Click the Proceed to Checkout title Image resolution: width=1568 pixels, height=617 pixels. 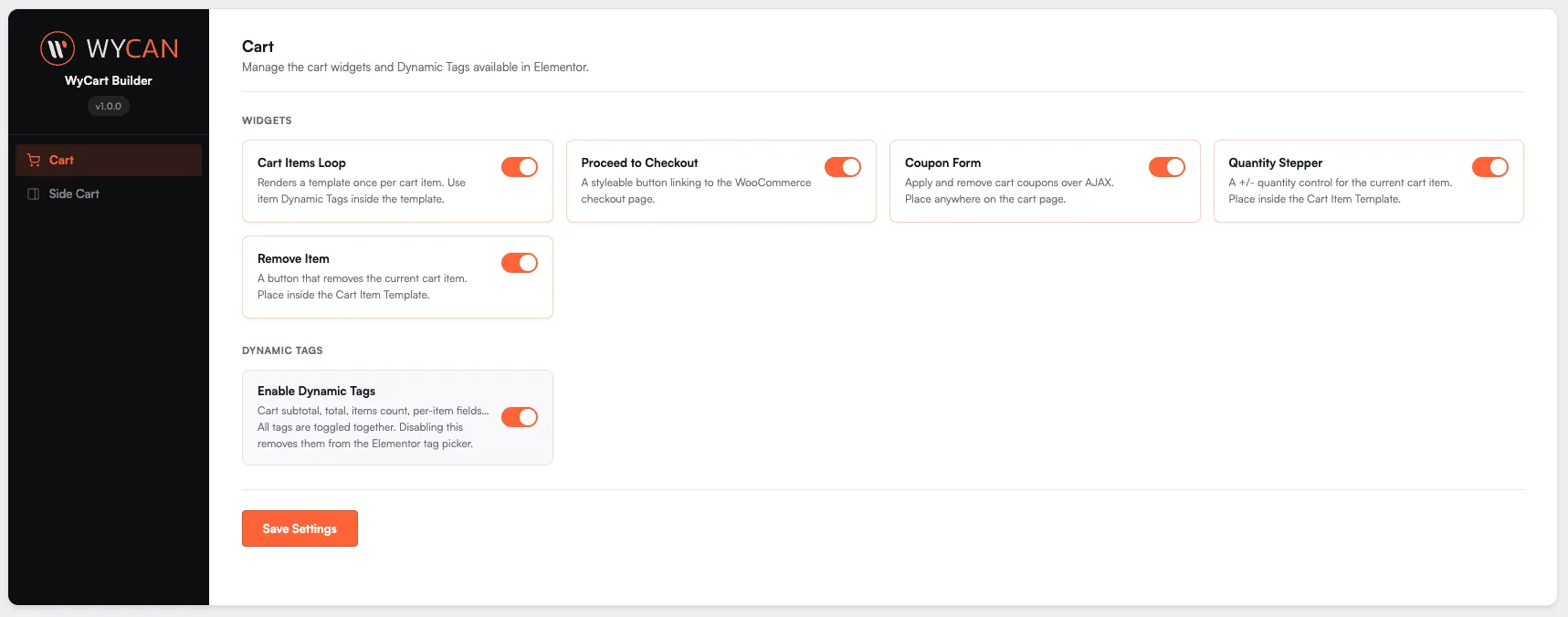point(639,162)
